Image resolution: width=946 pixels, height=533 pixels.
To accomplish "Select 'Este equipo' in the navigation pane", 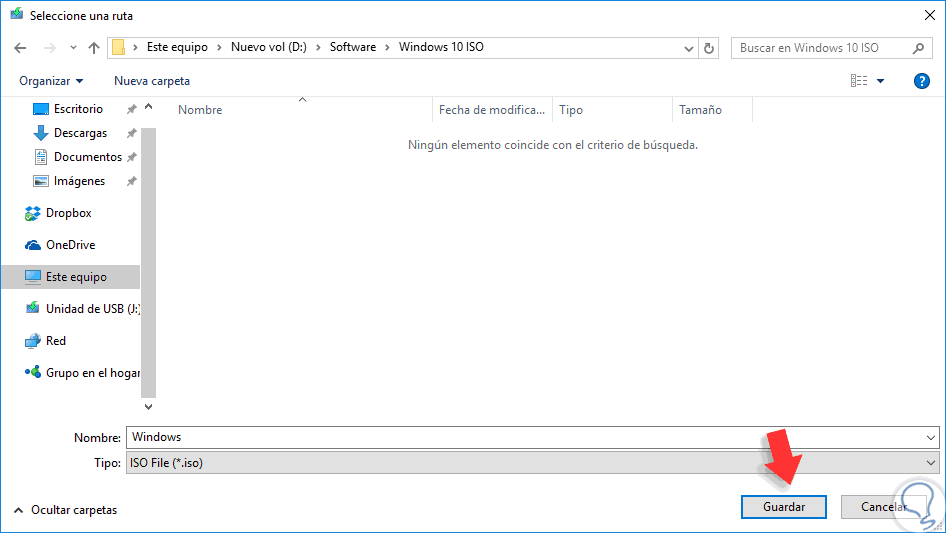I will pos(71,277).
